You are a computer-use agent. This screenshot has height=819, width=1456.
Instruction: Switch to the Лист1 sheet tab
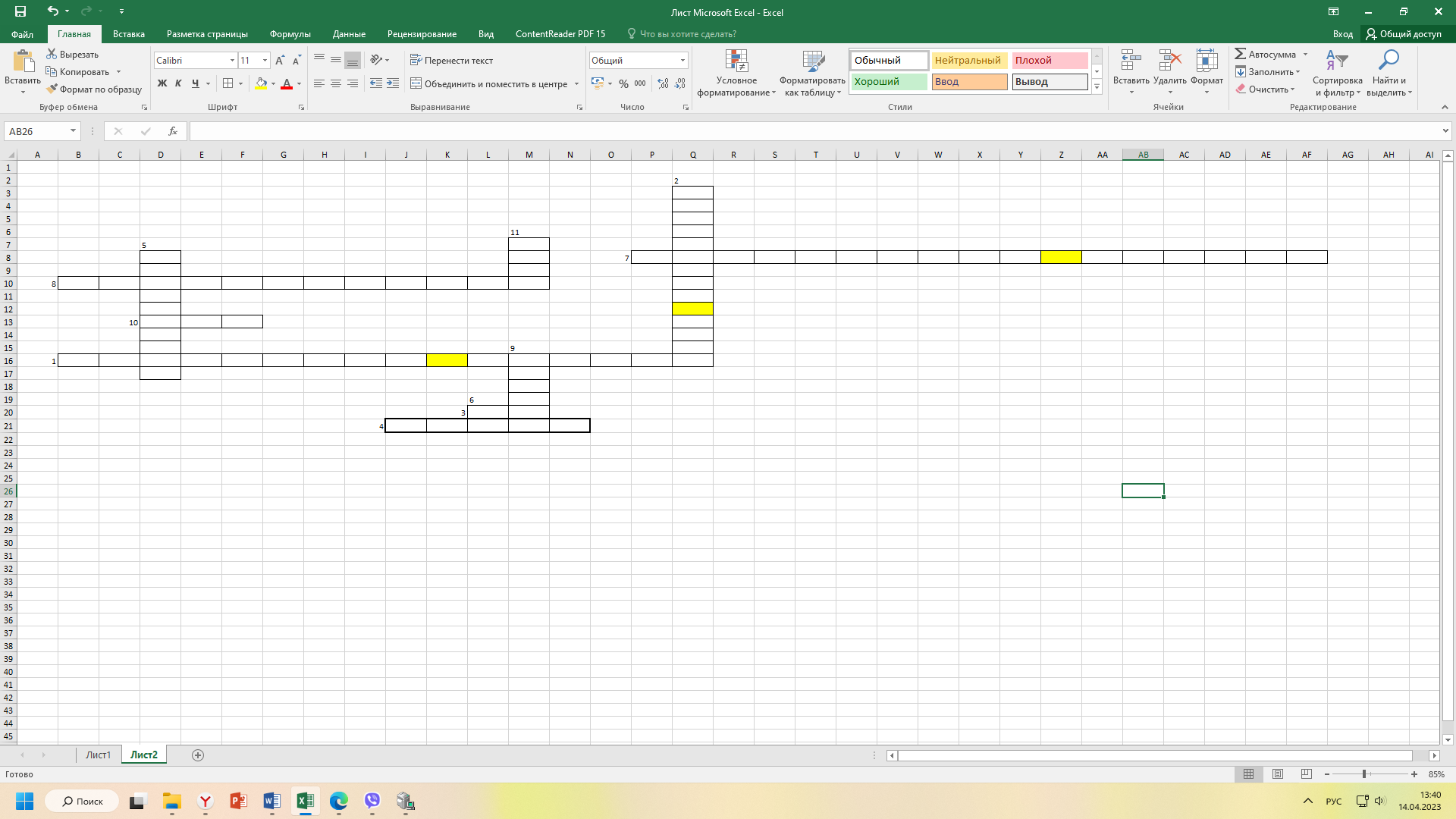pyautogui.click(x=98, y=755)
